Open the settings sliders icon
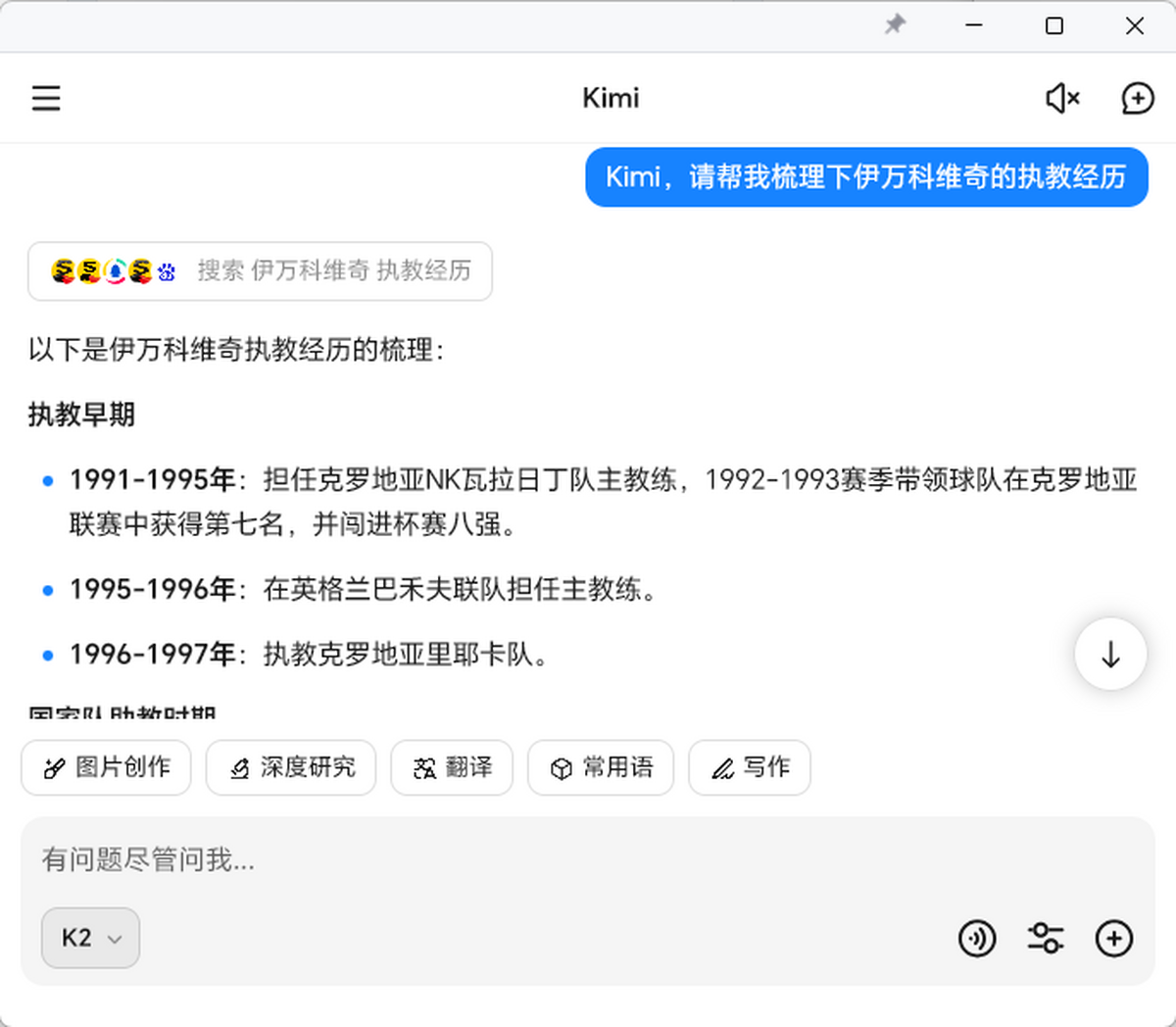The height and width of the screenshot is (1027, 1176). (x=1045, y=939)
